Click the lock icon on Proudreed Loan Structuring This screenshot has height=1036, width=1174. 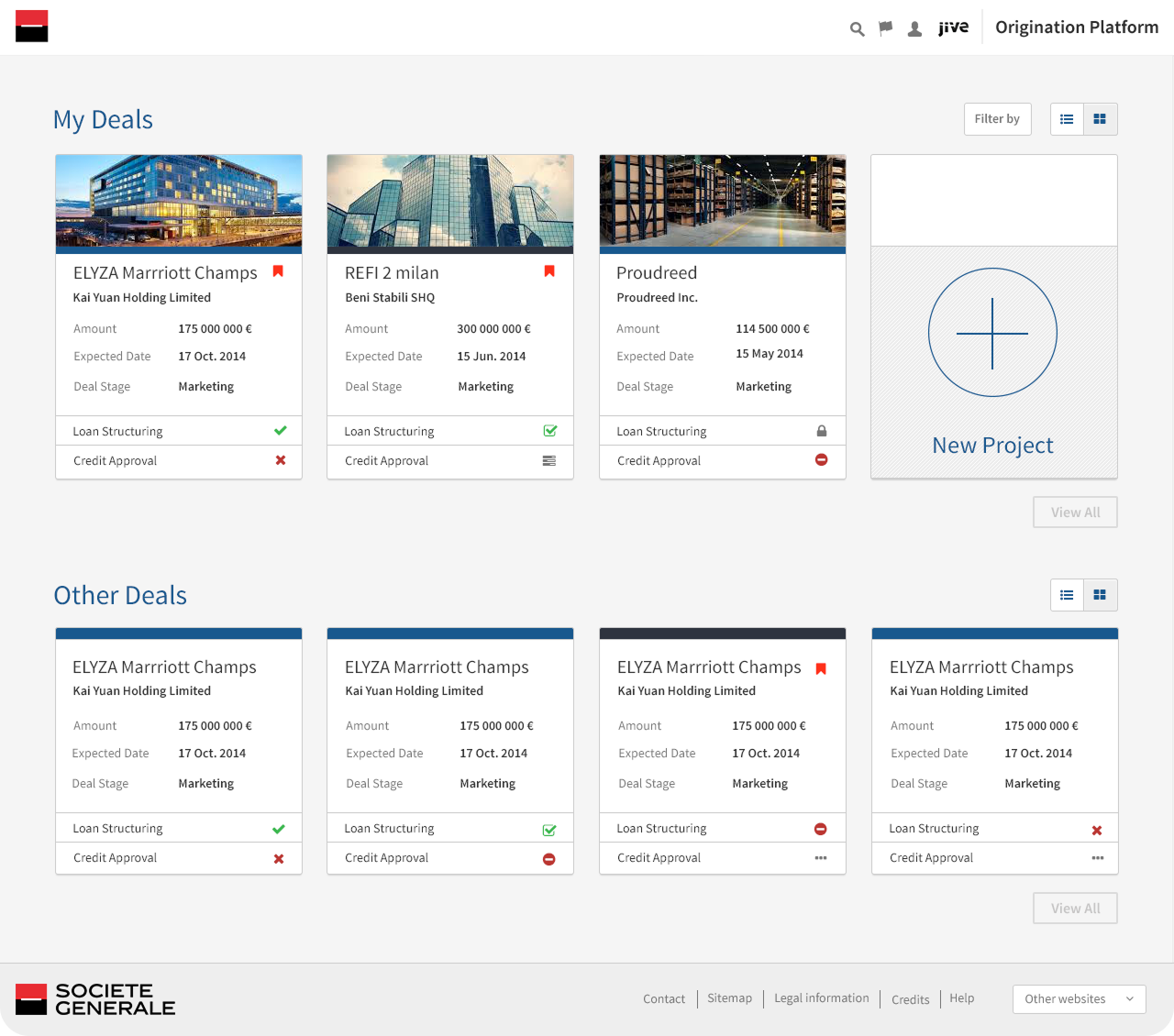pos(822,430)
